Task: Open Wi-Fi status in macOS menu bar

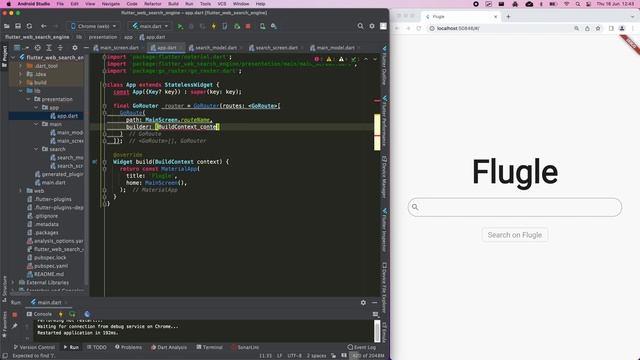Action: point(567,4)
